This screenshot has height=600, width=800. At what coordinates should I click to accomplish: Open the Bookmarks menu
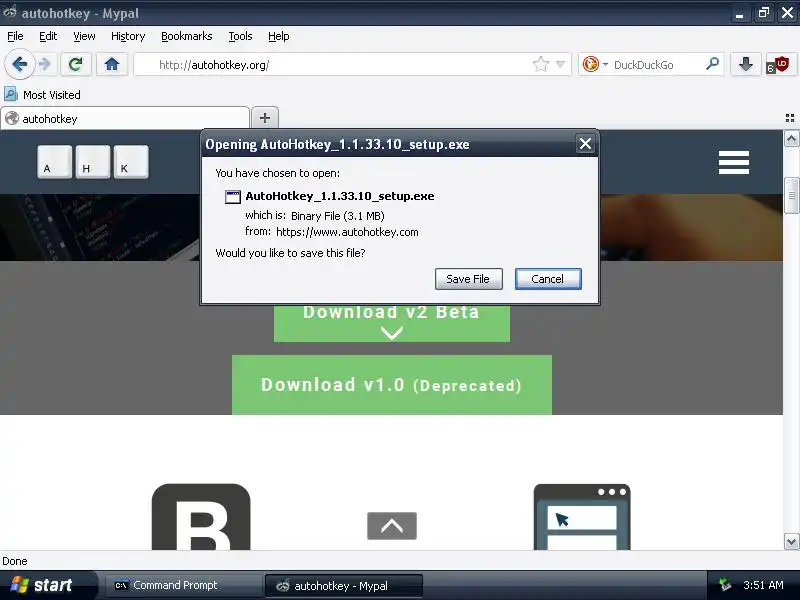pos(187,36)
